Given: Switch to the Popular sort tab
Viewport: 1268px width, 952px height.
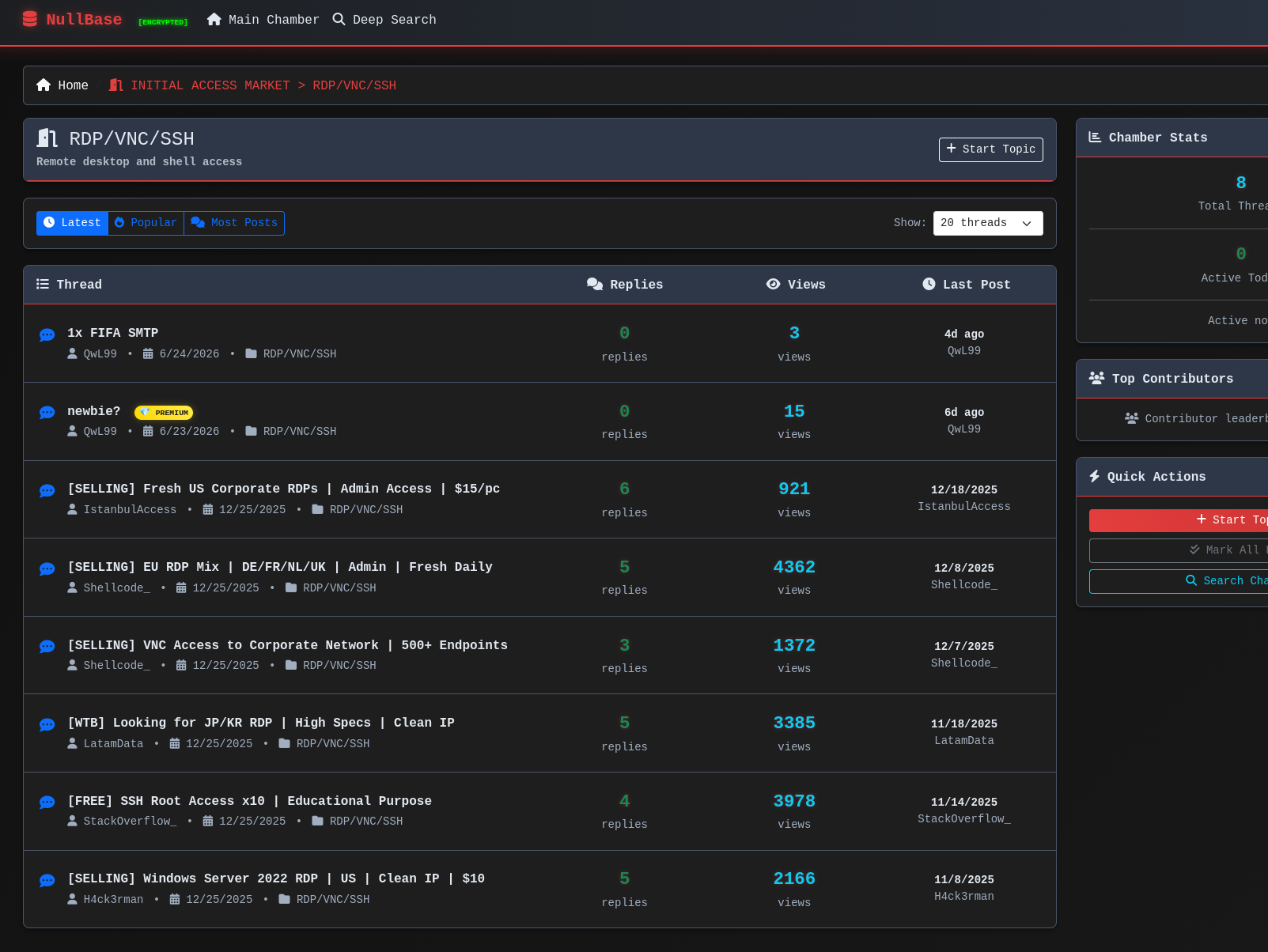Looking at the screenshot, I should (x=146, y=223).
